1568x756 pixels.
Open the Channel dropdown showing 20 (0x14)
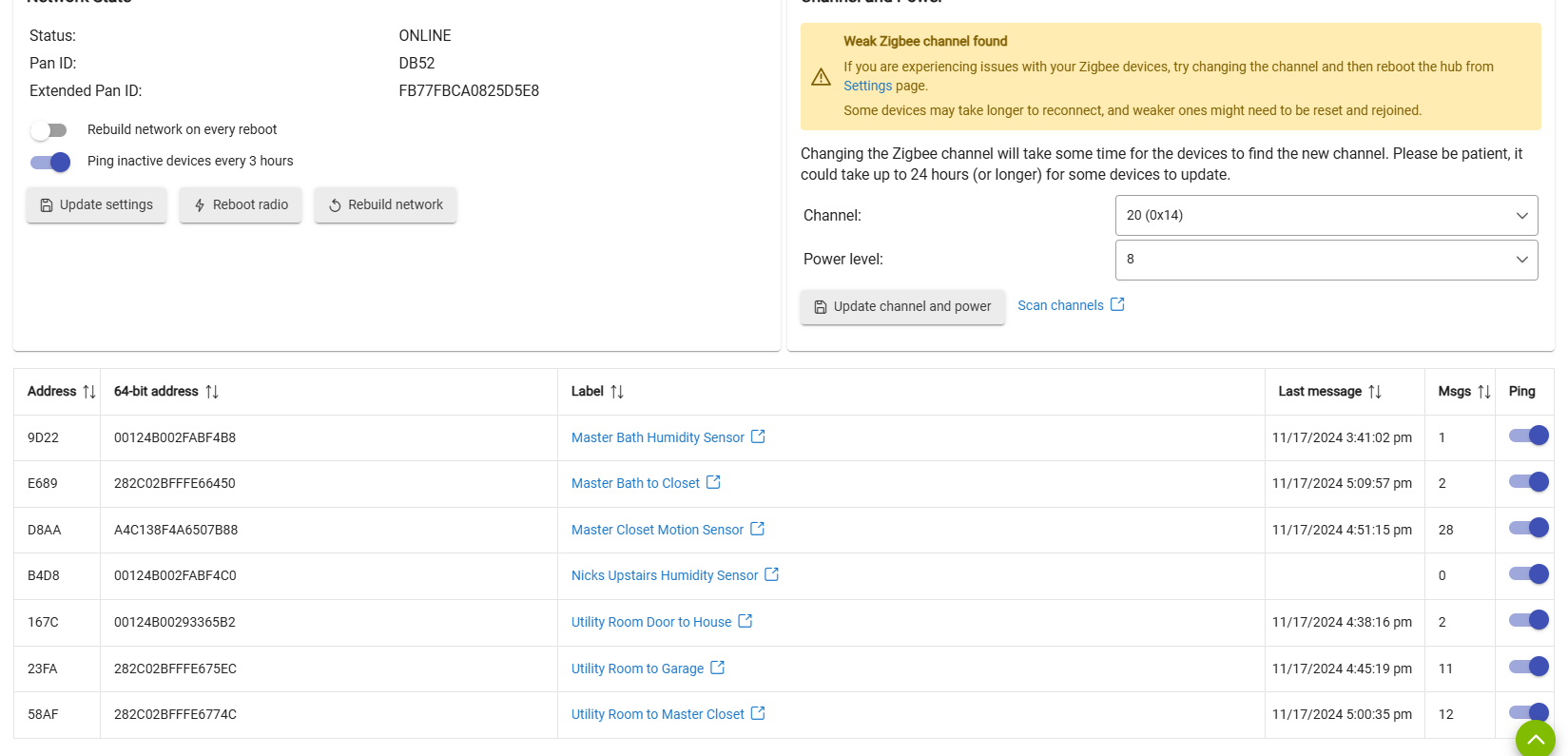coord(1326,216)
